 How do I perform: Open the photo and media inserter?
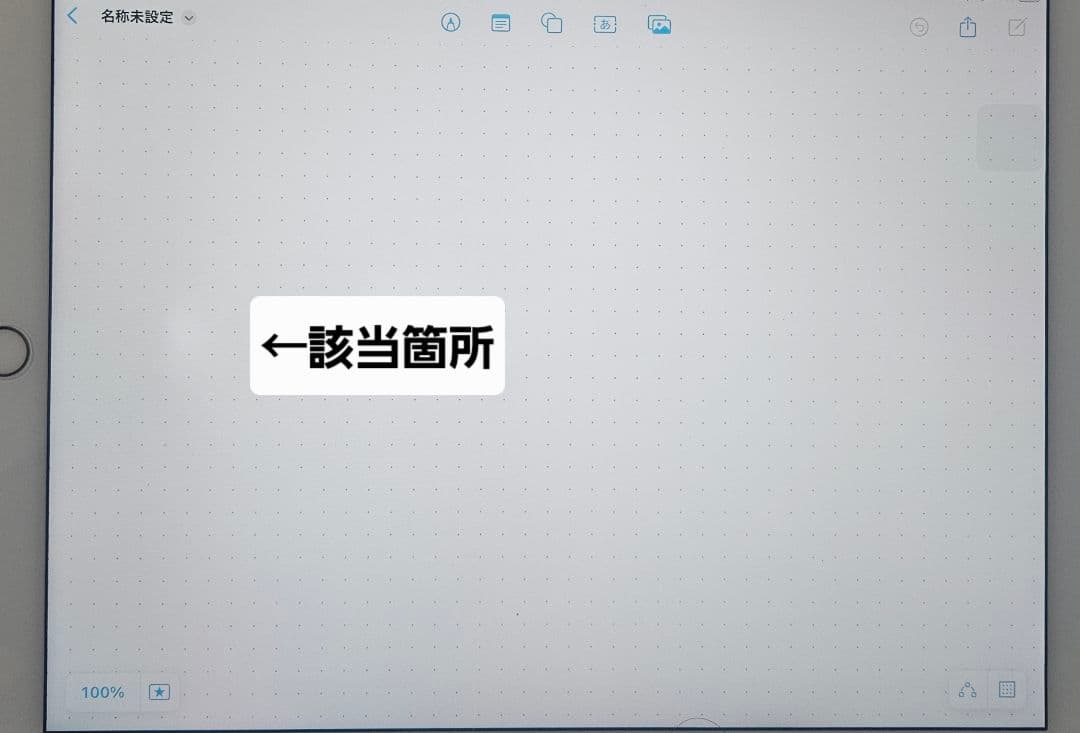click(x=658, y=24)
